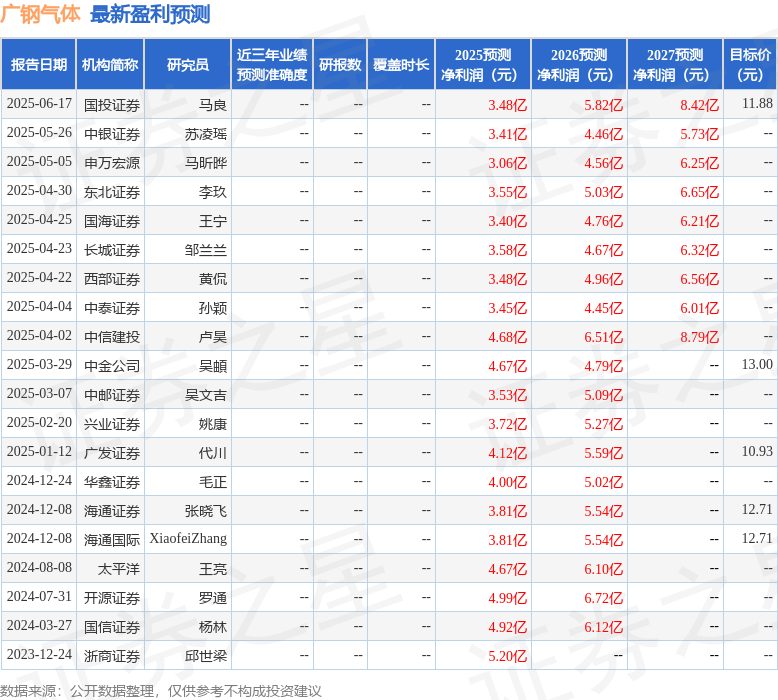Click the 机构简称 column header
This screenshot has height=700, width=778.
coord(110,64)
